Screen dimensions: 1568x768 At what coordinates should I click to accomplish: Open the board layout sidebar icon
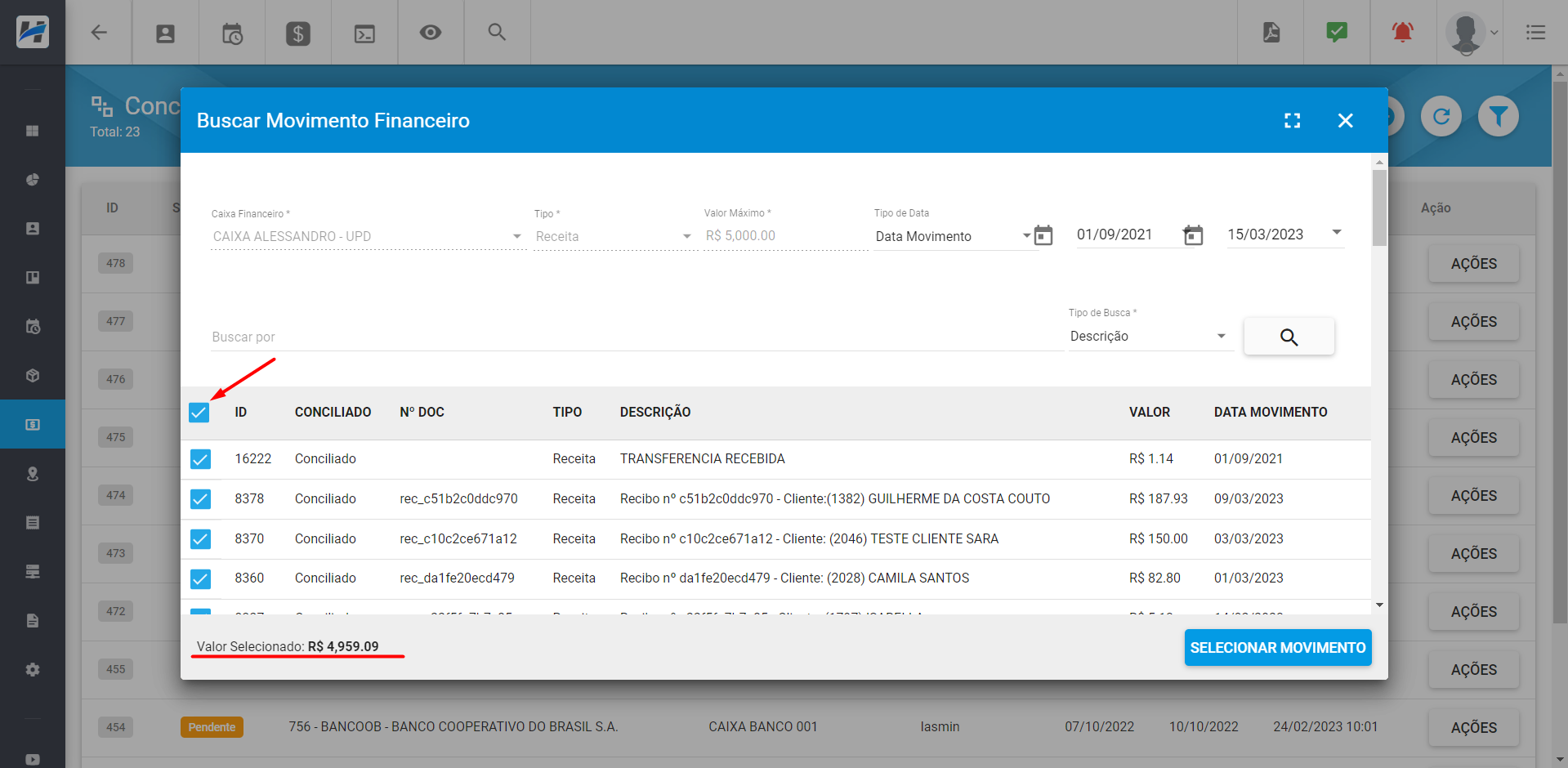33,278
